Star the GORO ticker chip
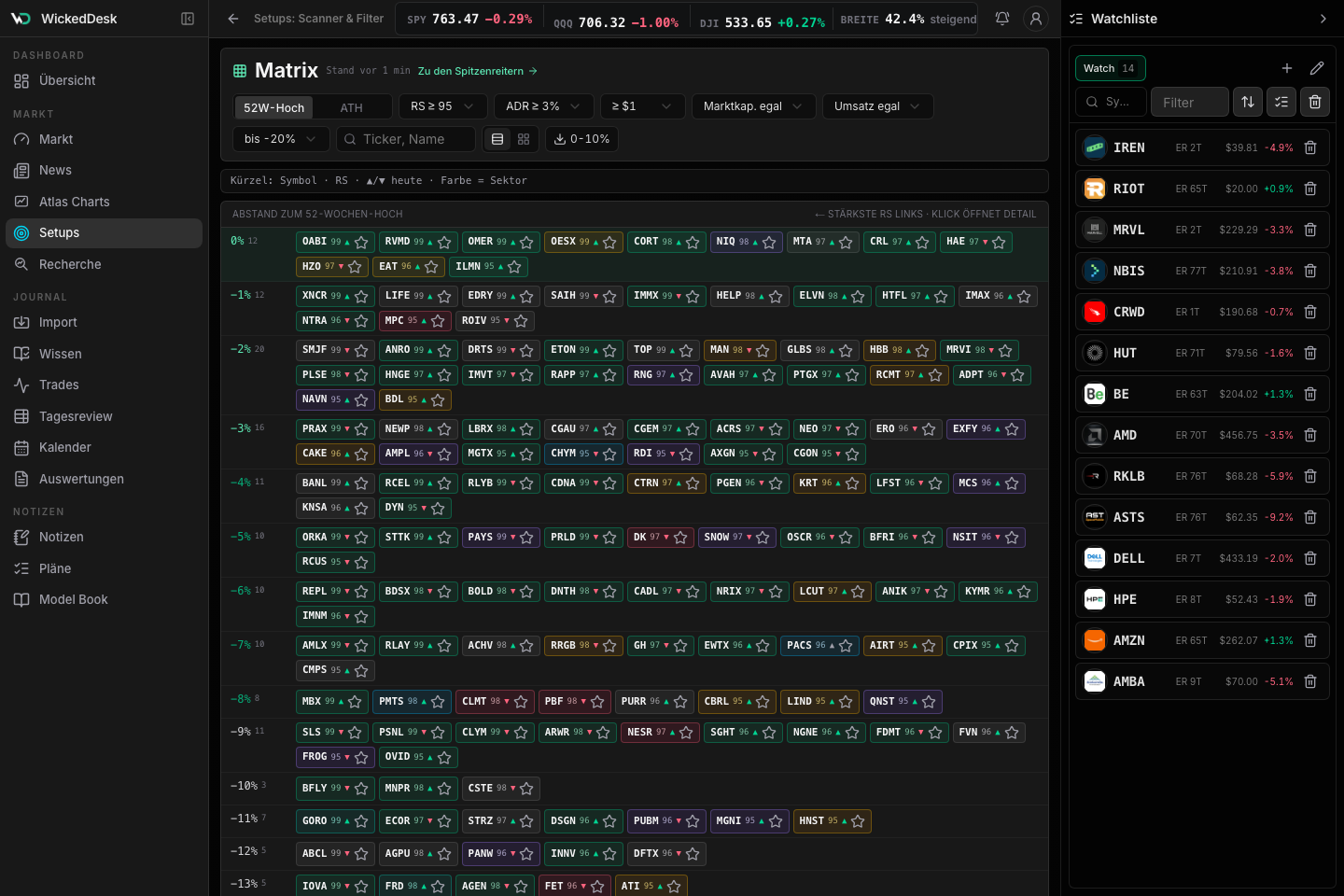1344x896 pixels. coord(361,821)
